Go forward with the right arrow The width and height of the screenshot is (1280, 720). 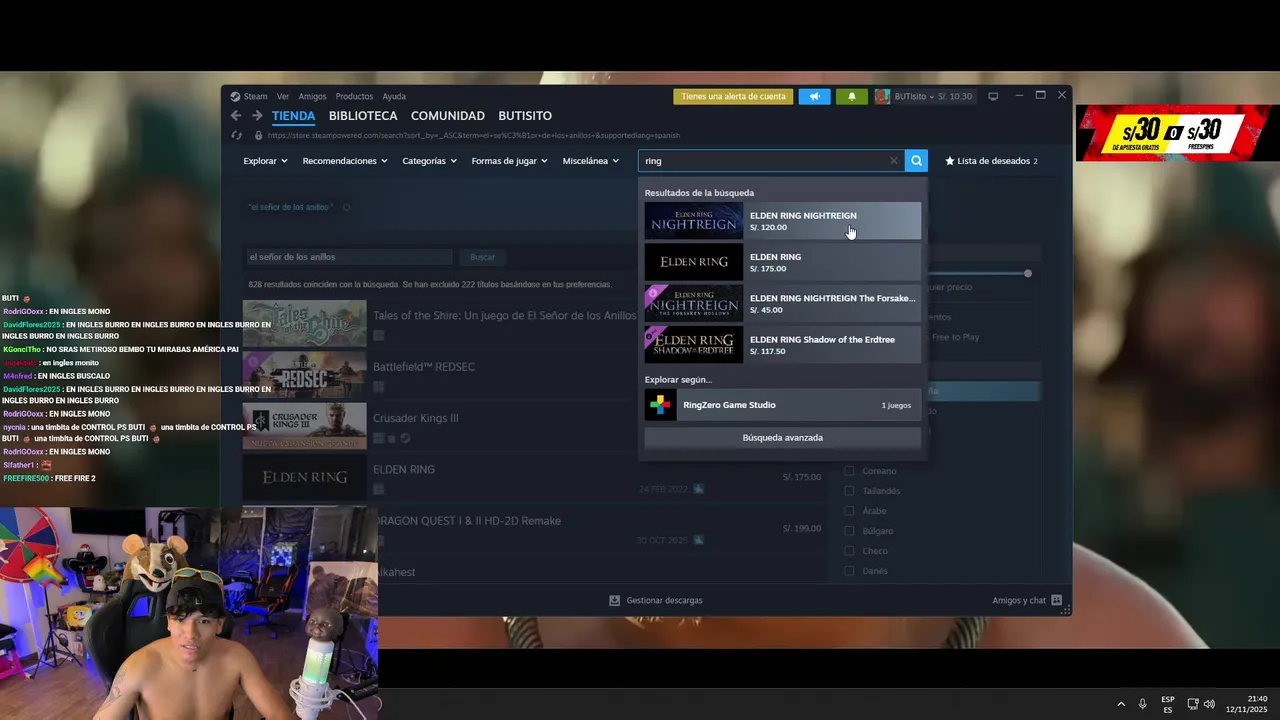pyautogui.click(x=257, y=116)
